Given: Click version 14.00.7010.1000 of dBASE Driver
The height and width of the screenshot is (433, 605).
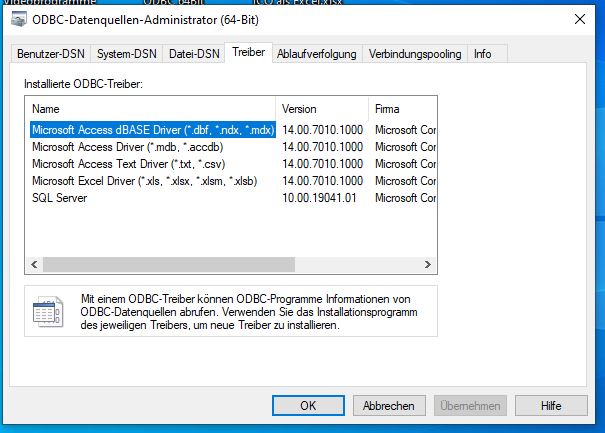Looking at the screenshot, I should [x=323, y=130].
